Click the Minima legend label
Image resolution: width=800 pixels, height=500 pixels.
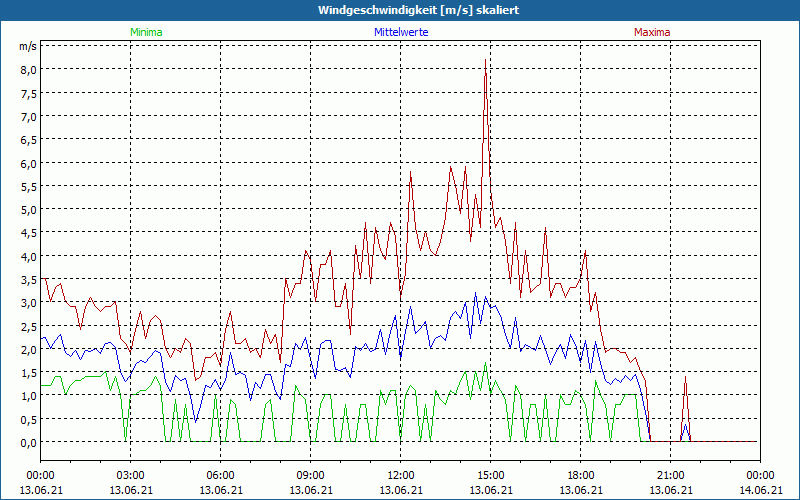pos(146,32)
